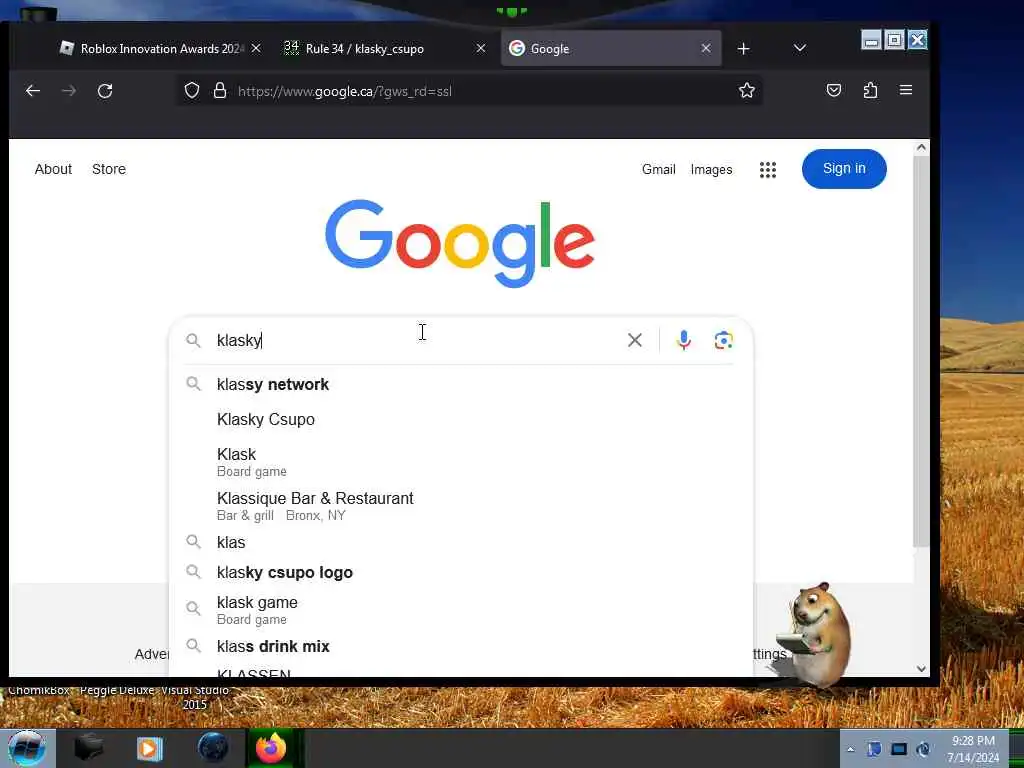This screenshot has width=1024, height=768.
Task: Open the Store link
Action: click(108, 169)
